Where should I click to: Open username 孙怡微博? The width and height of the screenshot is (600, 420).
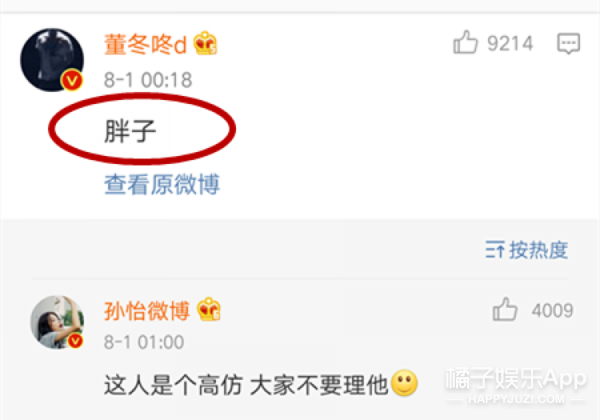click(x=147, y=310)
